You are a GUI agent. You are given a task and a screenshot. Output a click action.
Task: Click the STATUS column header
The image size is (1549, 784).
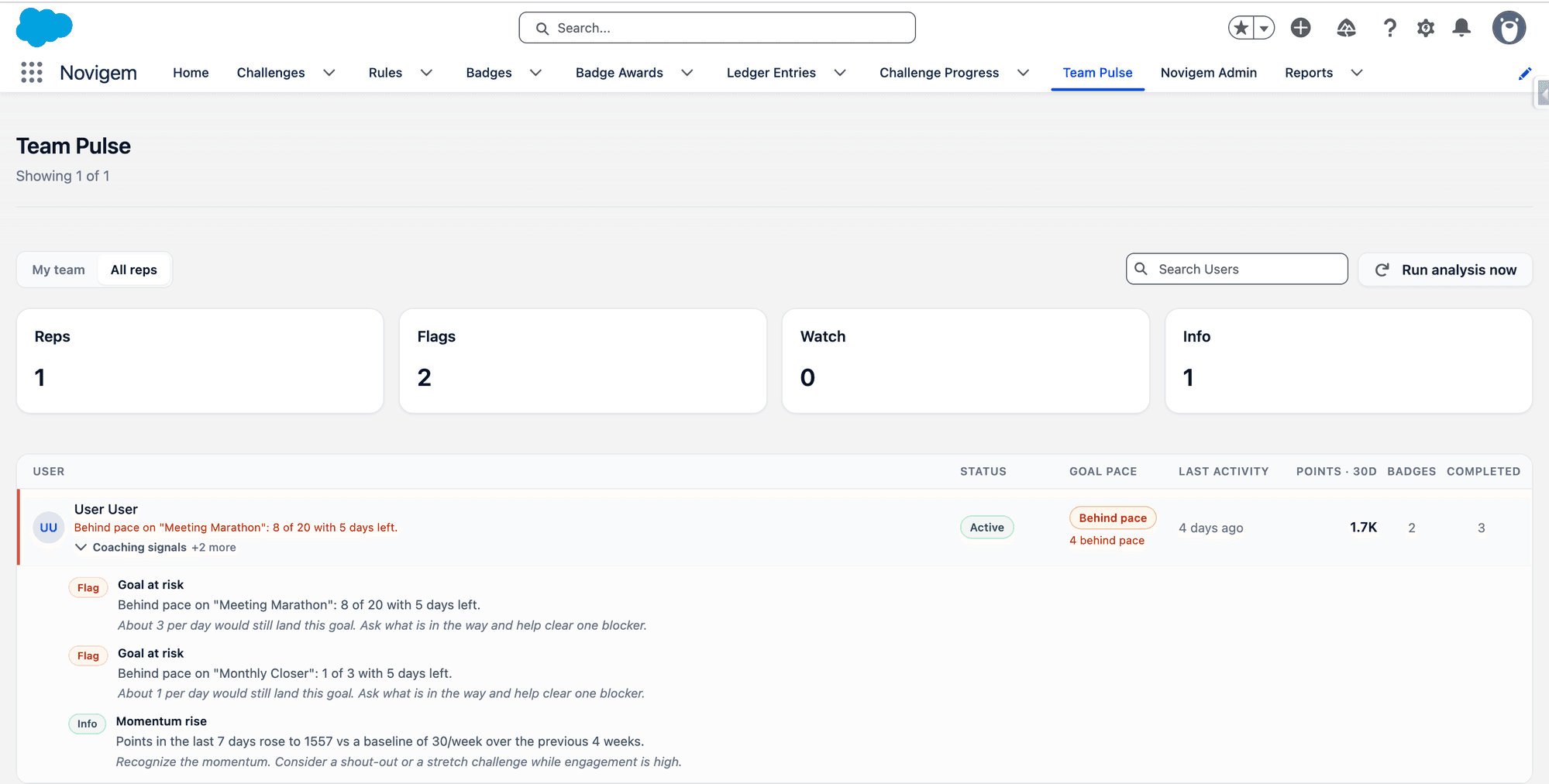coord(983,471)
